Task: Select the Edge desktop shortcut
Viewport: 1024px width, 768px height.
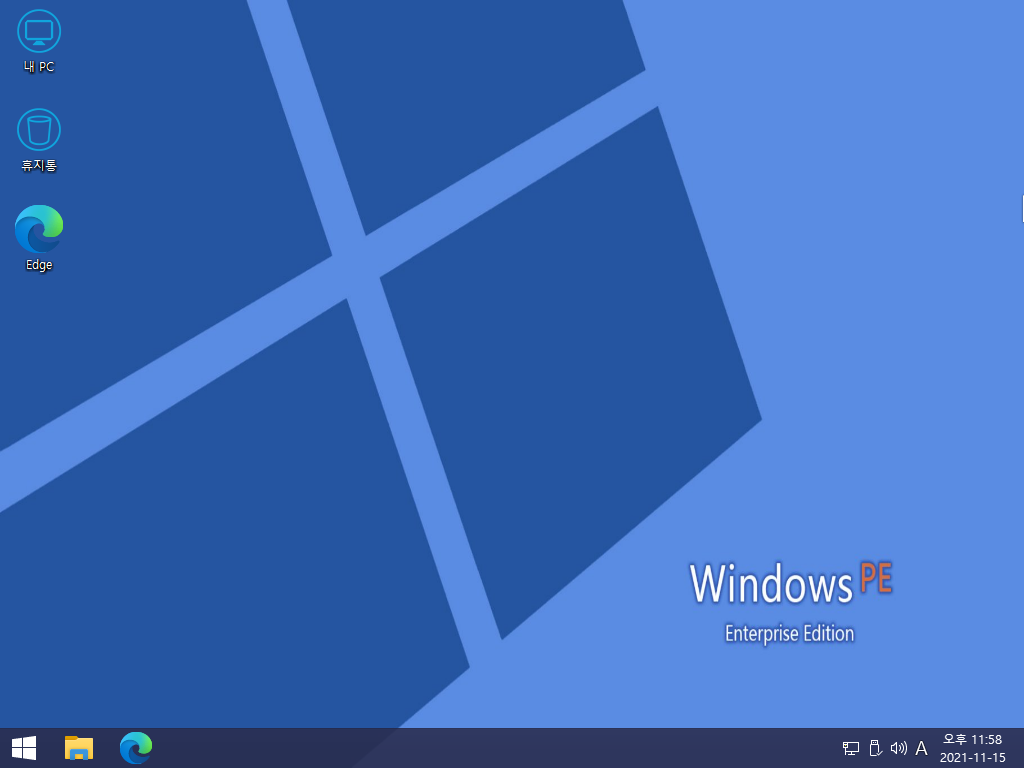Action: coord(39,238)
